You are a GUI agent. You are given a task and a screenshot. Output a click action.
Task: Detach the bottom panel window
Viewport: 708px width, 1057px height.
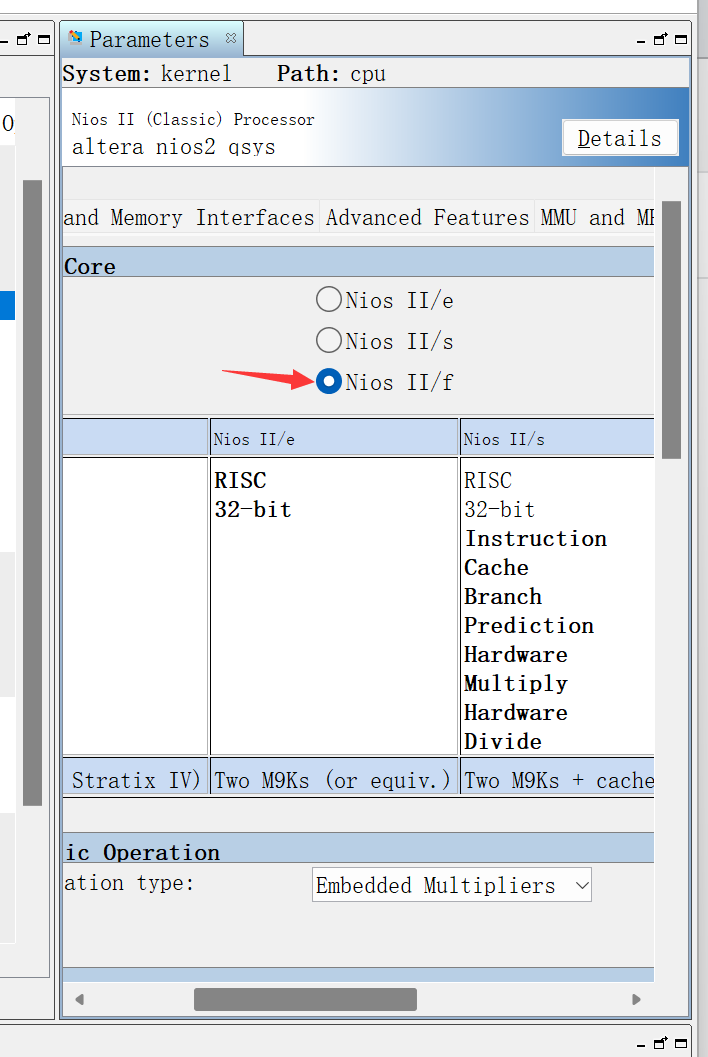661,1043
